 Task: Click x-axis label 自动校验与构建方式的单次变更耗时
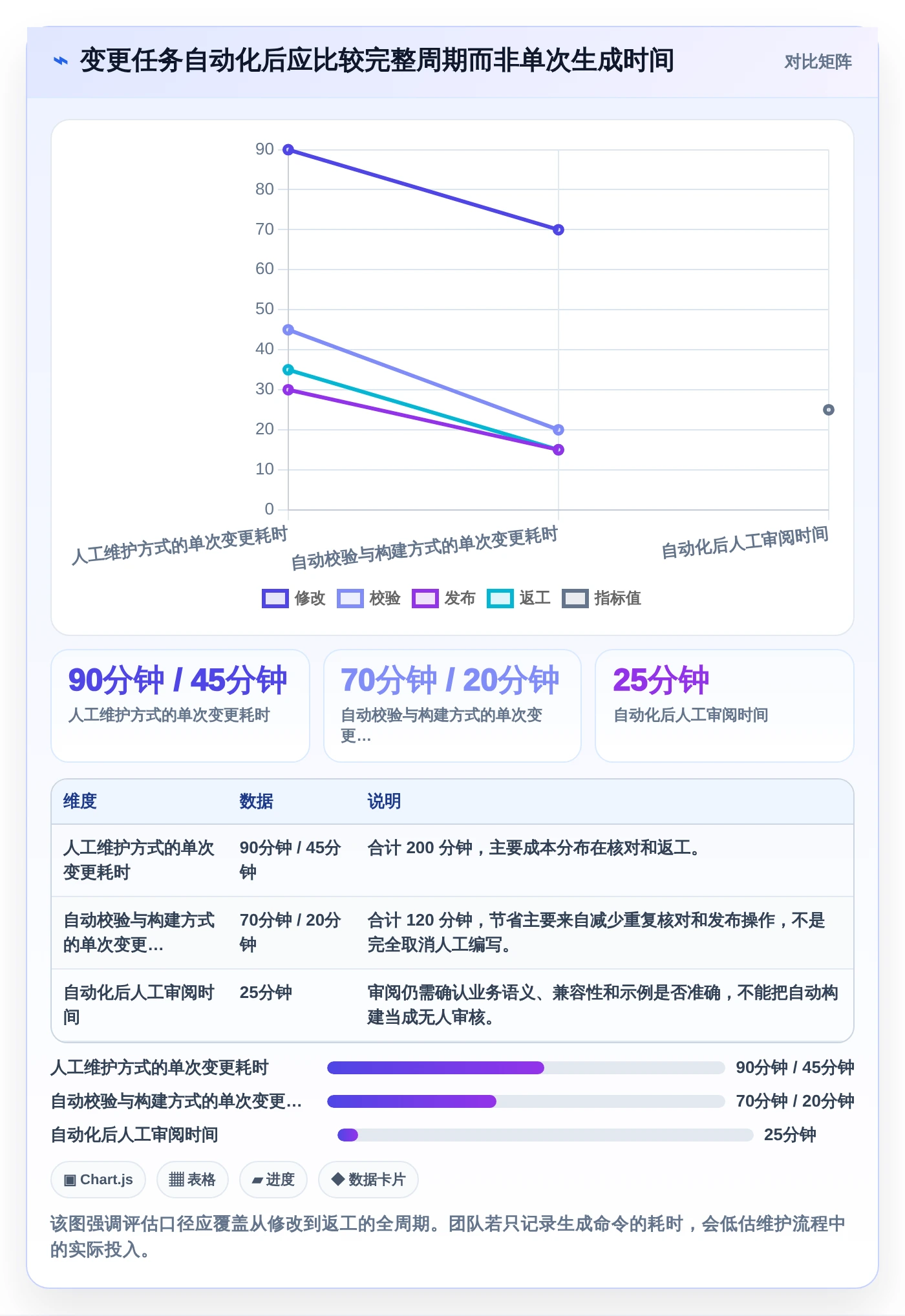point(424,549)
